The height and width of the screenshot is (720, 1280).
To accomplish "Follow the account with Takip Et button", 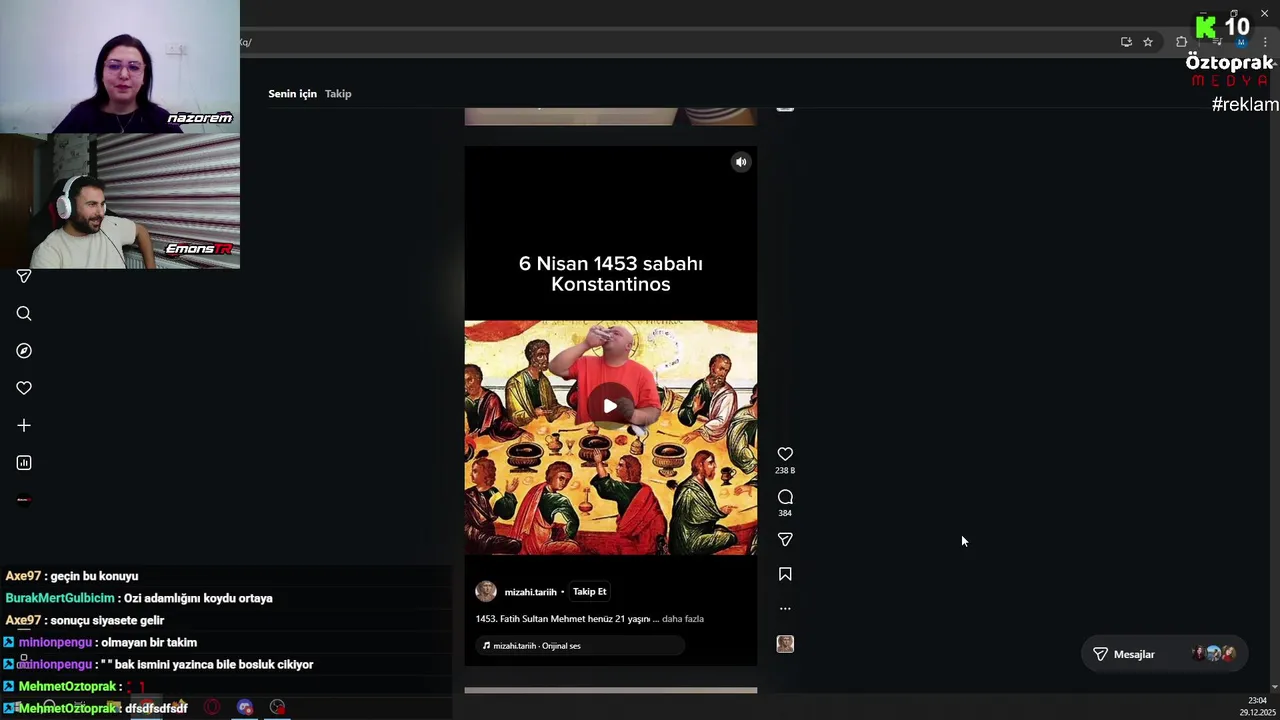I will pos(589,592).
